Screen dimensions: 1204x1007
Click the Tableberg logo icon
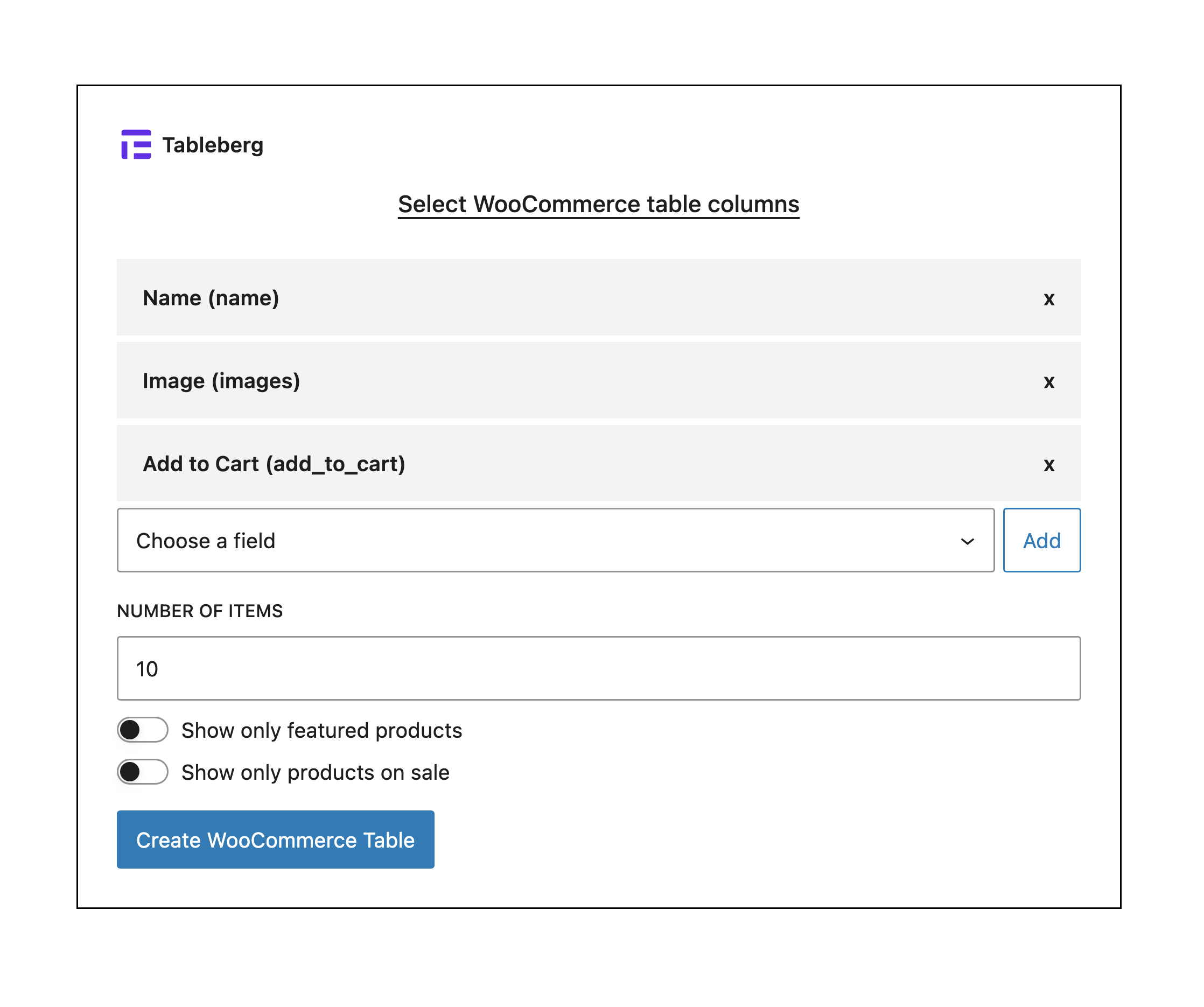click(136, 144)
